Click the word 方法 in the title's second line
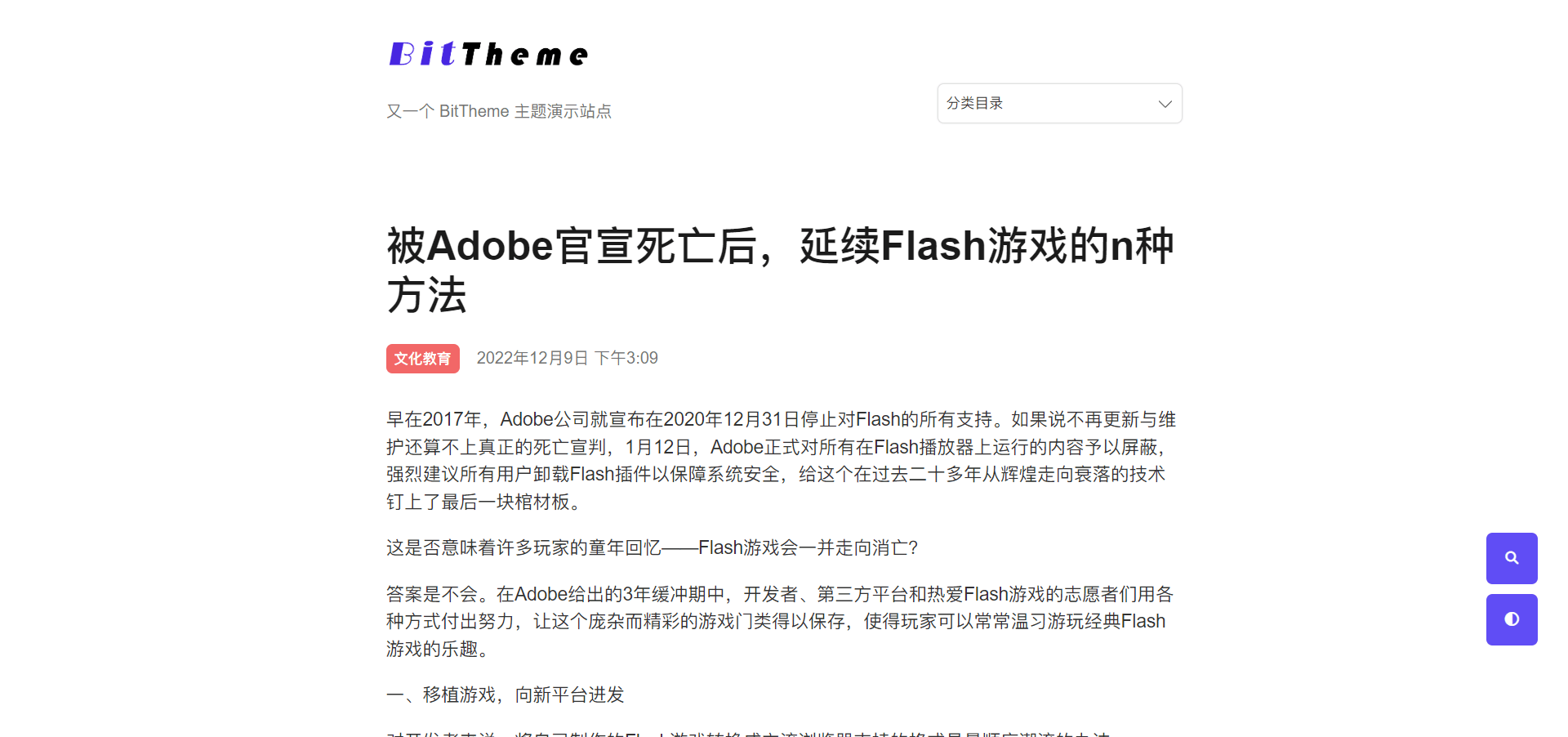 [426, 295]
